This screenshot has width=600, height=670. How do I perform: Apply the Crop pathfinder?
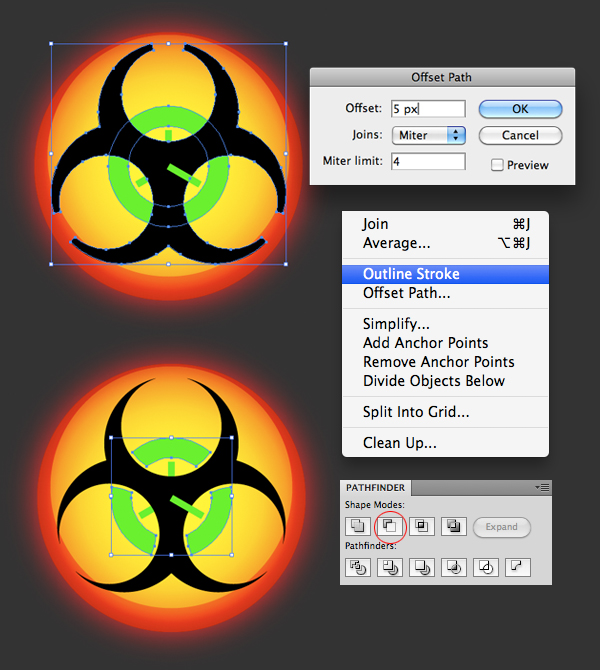click(x=453, y=568)
